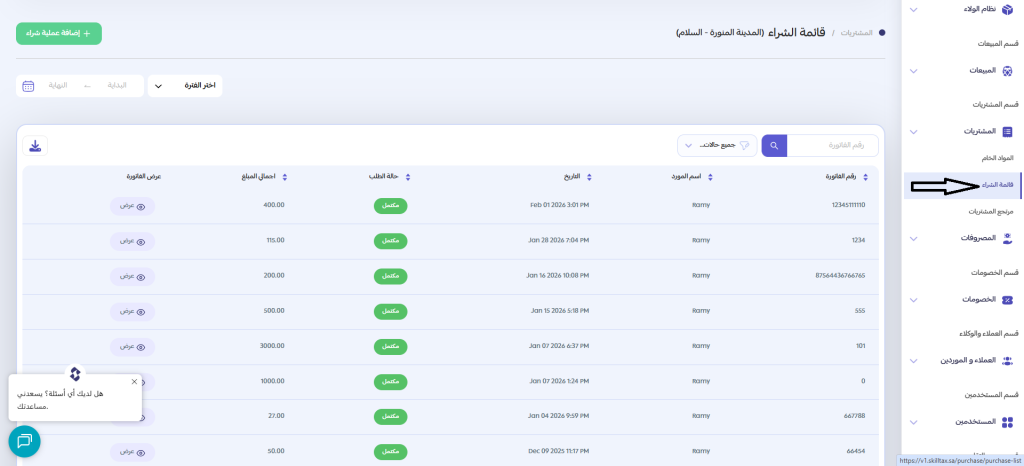Click the calendar icon in date range

coord(28,86)
